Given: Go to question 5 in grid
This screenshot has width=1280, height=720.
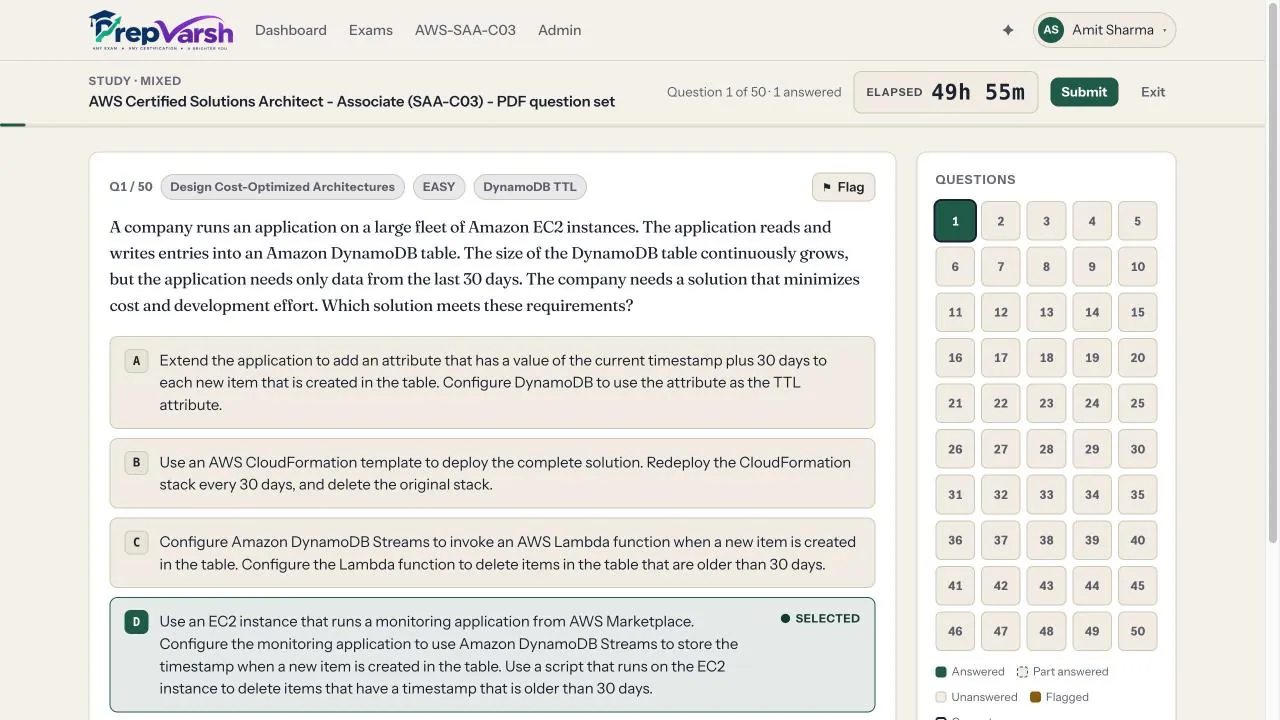Looking at the screenshot, I should pyautogui.click(x=1138, y=221).
